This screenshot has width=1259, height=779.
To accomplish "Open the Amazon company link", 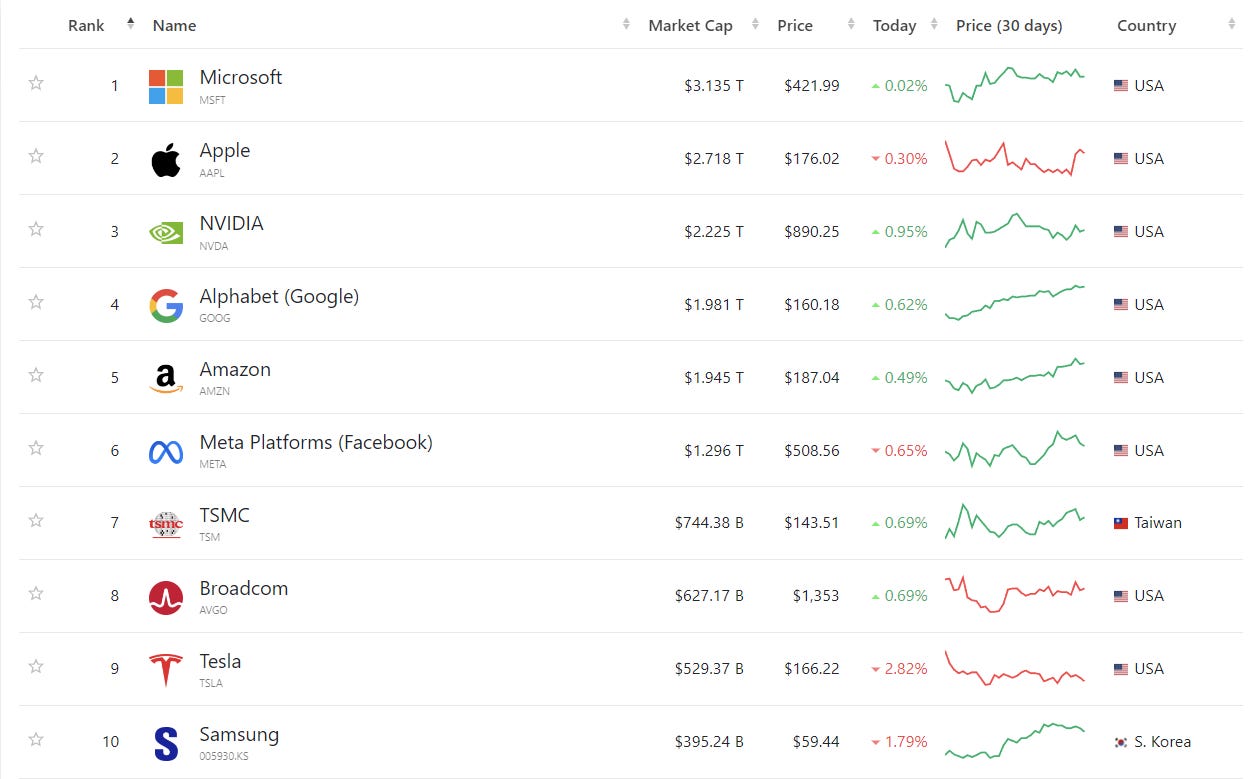I will tap(235, 369).
